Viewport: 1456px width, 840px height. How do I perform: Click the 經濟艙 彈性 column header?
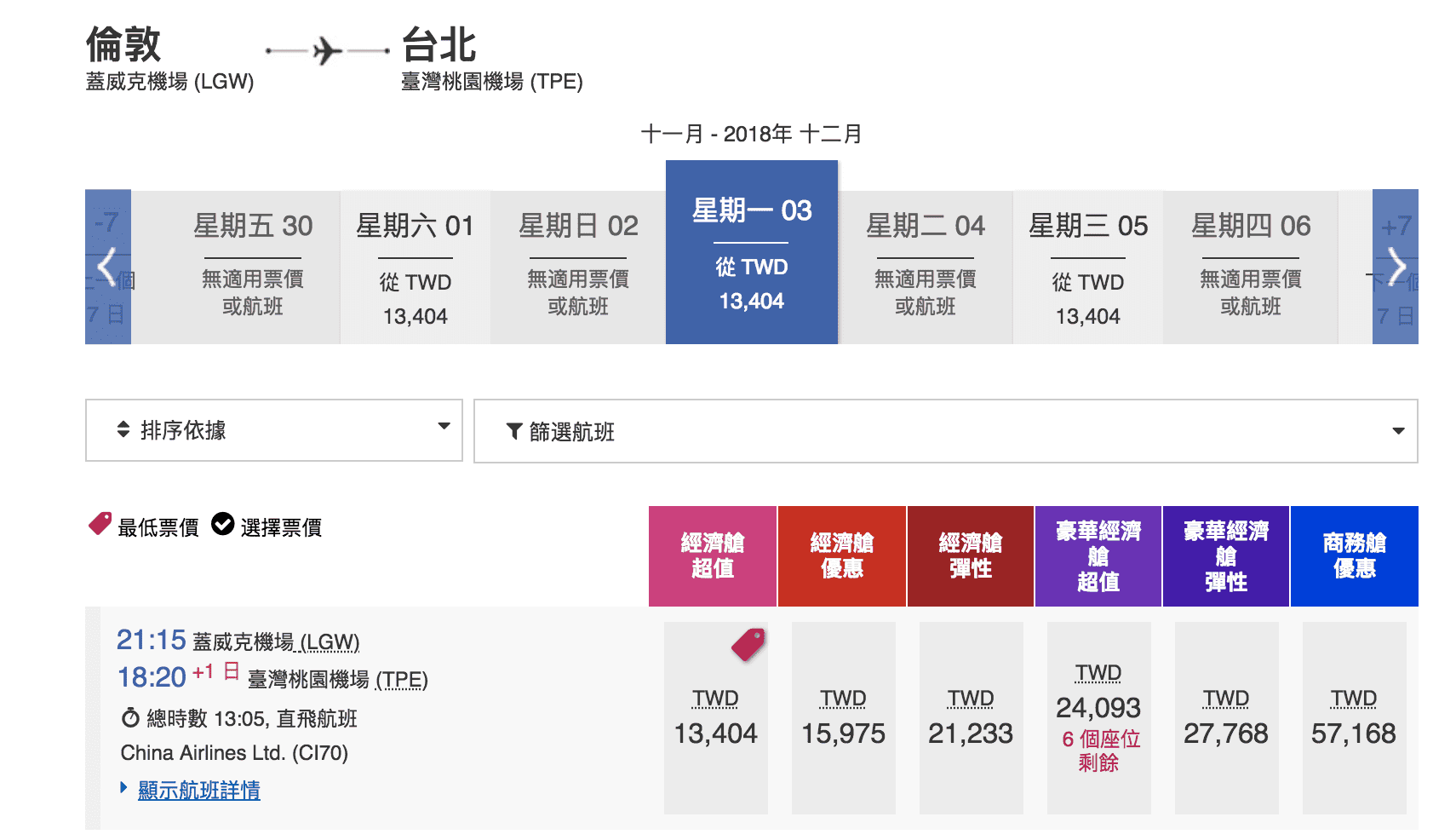click(971, 556)
